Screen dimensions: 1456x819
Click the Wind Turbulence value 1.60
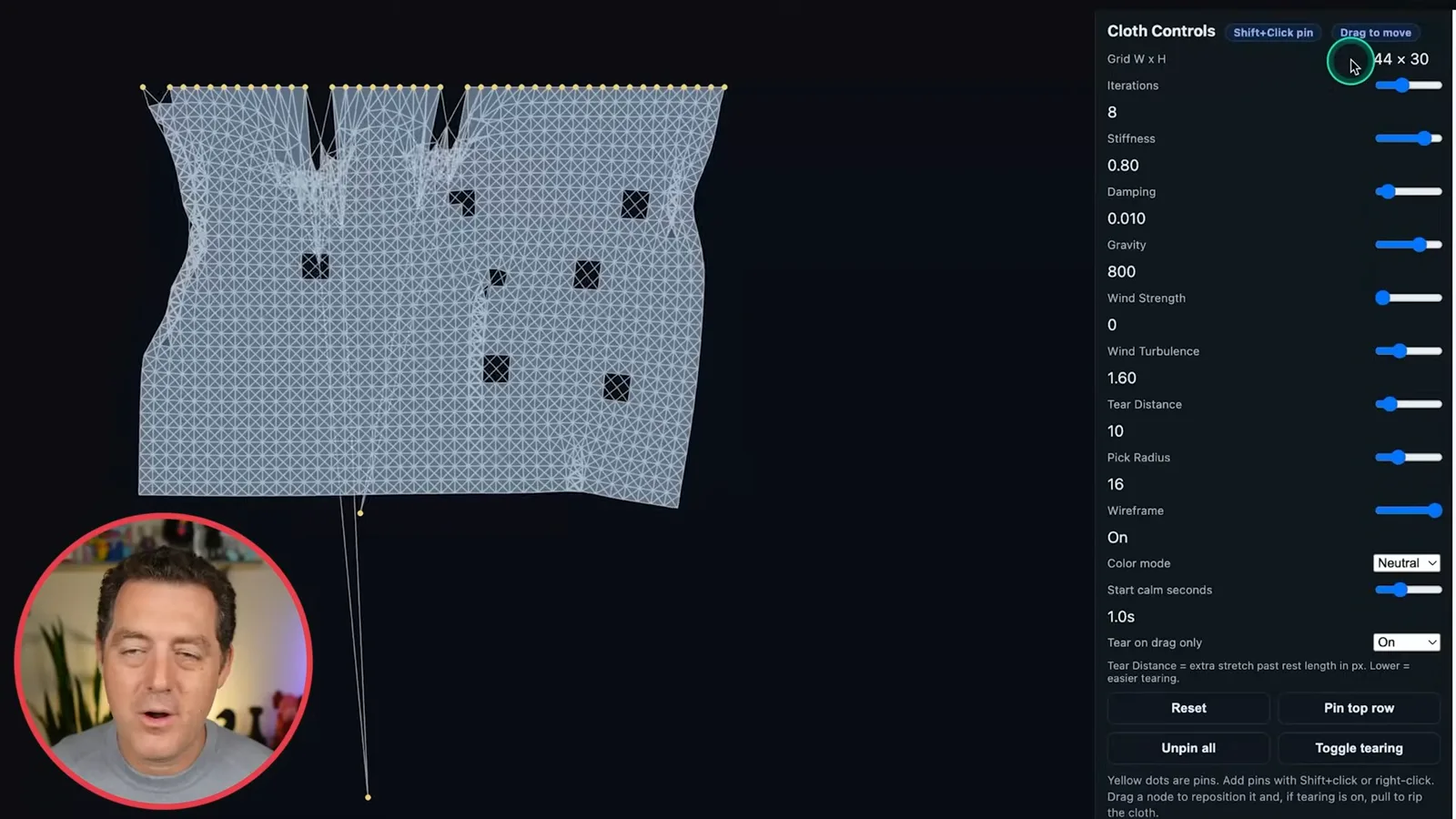pyautogui.click(x=1122, y=378)
